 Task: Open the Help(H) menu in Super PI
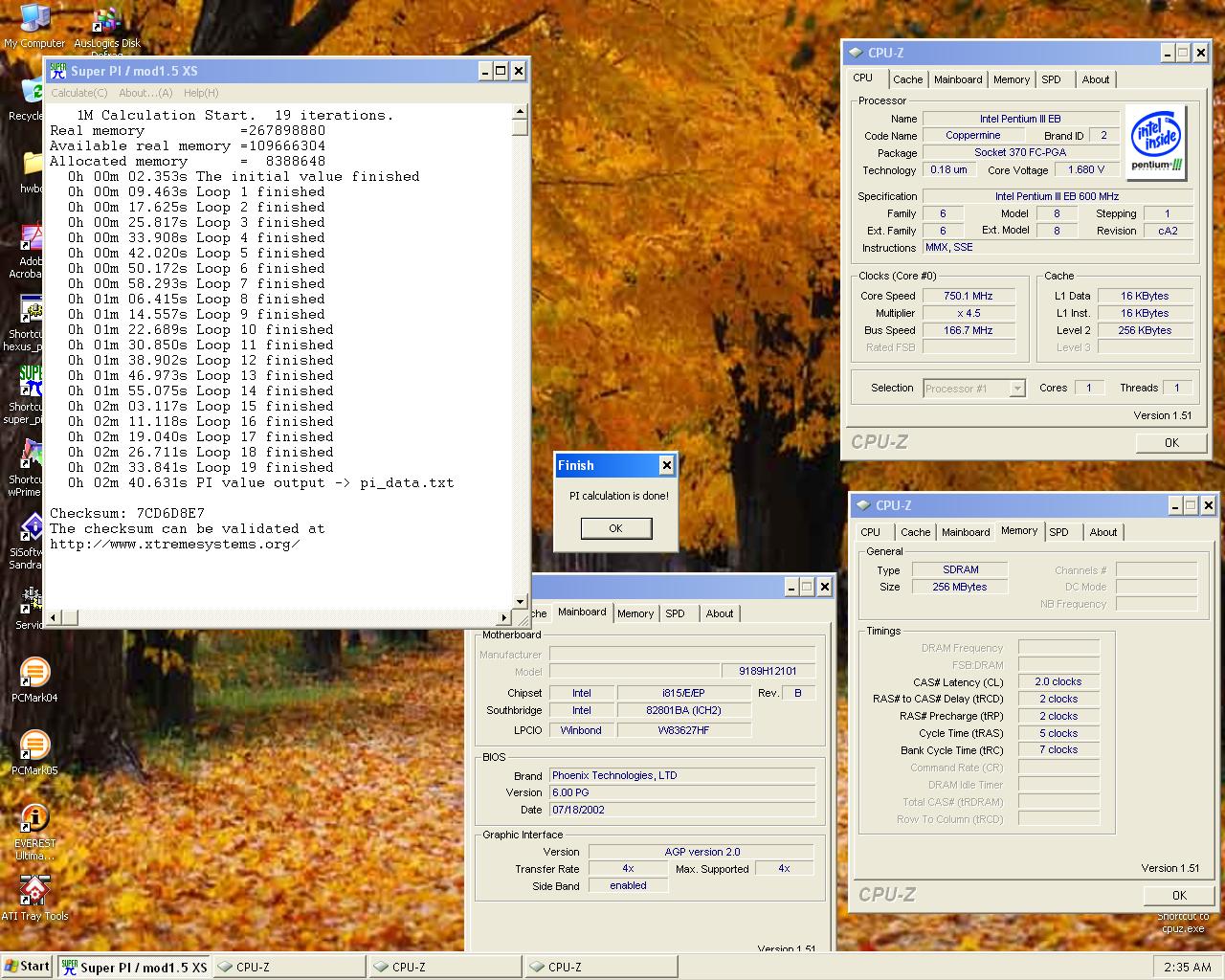pyautogui.click(x=201, y=93)
